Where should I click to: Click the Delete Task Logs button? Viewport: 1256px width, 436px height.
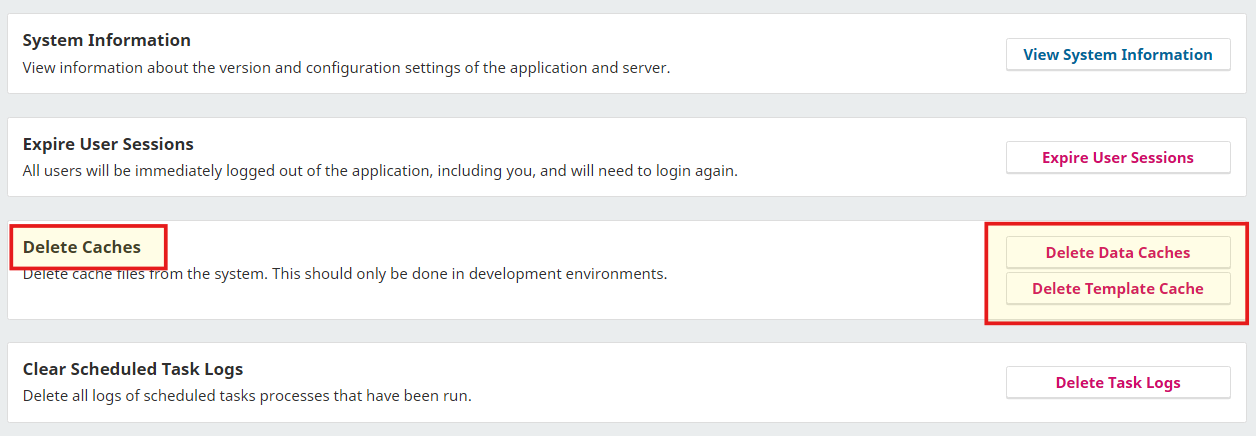[x=1117, y=383]
